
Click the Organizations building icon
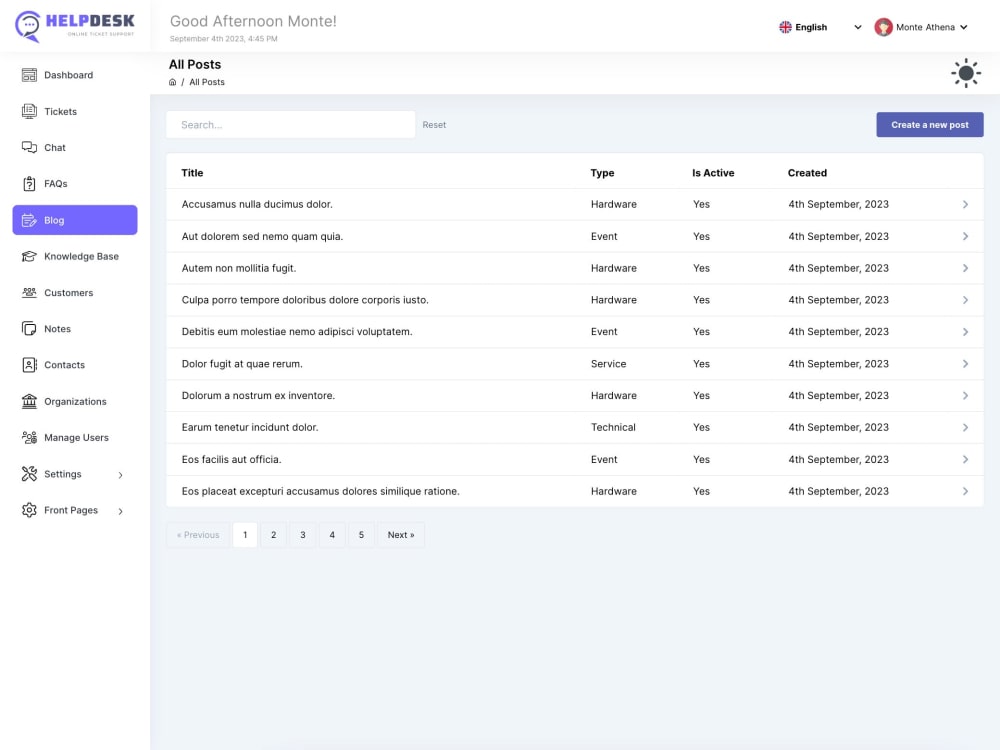click(29, 401)
